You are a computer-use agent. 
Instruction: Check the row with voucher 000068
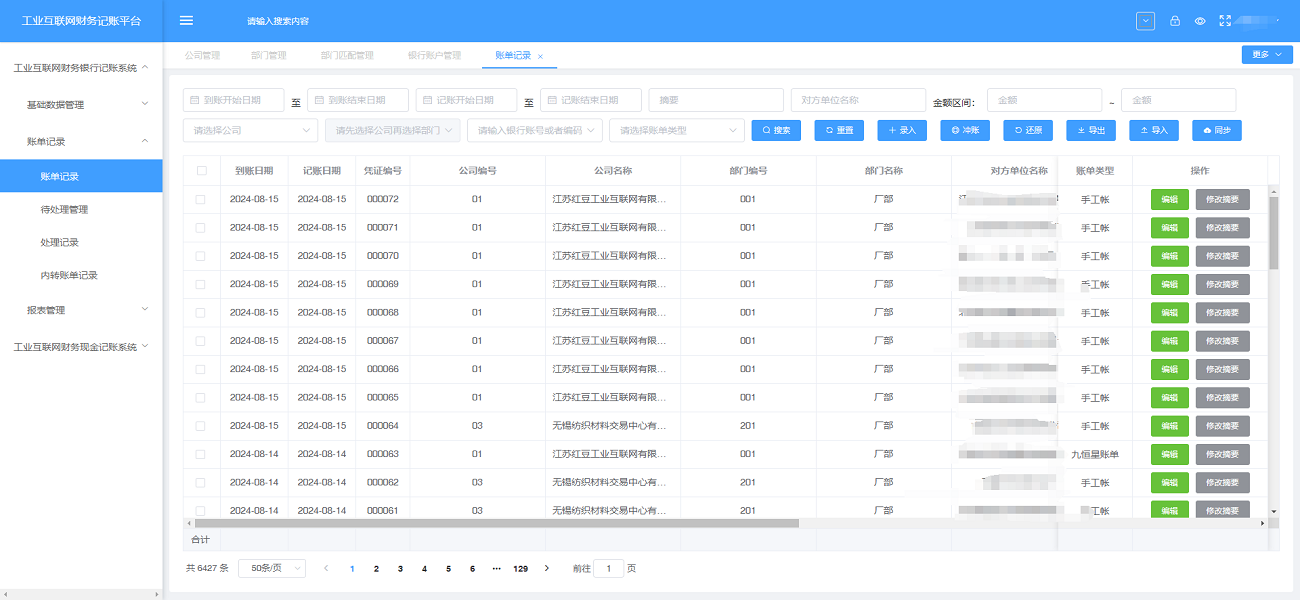[201, 312]
